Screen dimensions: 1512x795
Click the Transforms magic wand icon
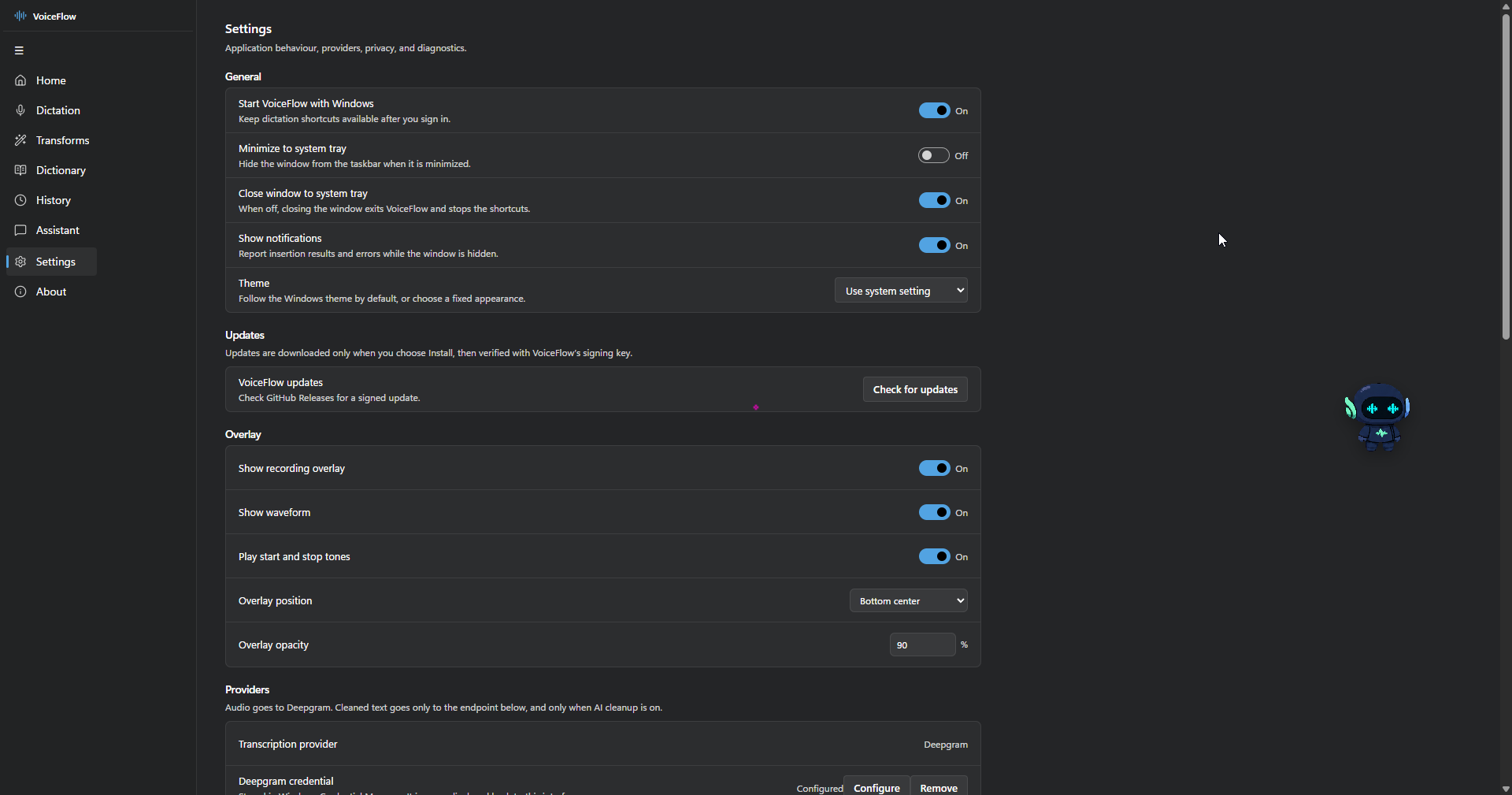20,140
